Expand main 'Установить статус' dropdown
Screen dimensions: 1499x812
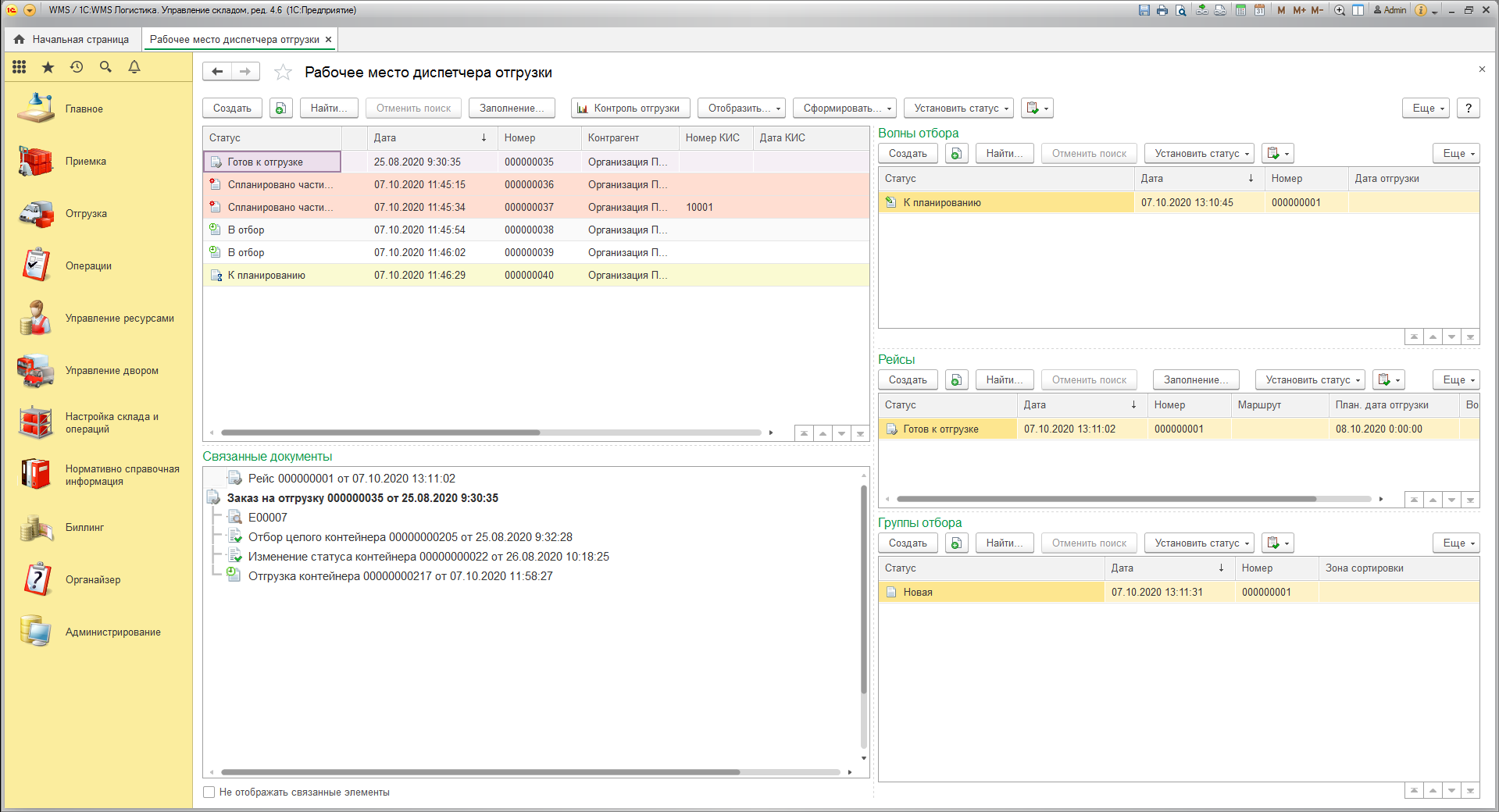[958, 109]
